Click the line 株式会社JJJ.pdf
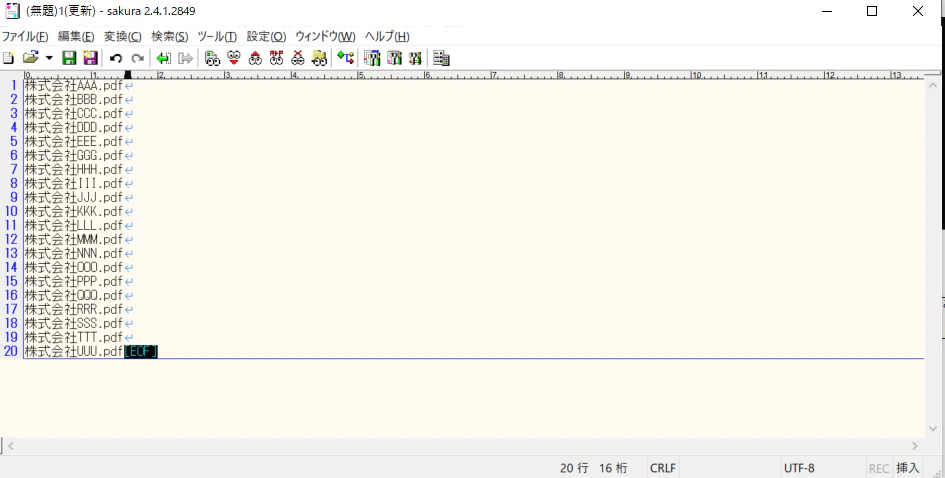The width and height of the screenshot is (945, 478). [x=74, y=197]
